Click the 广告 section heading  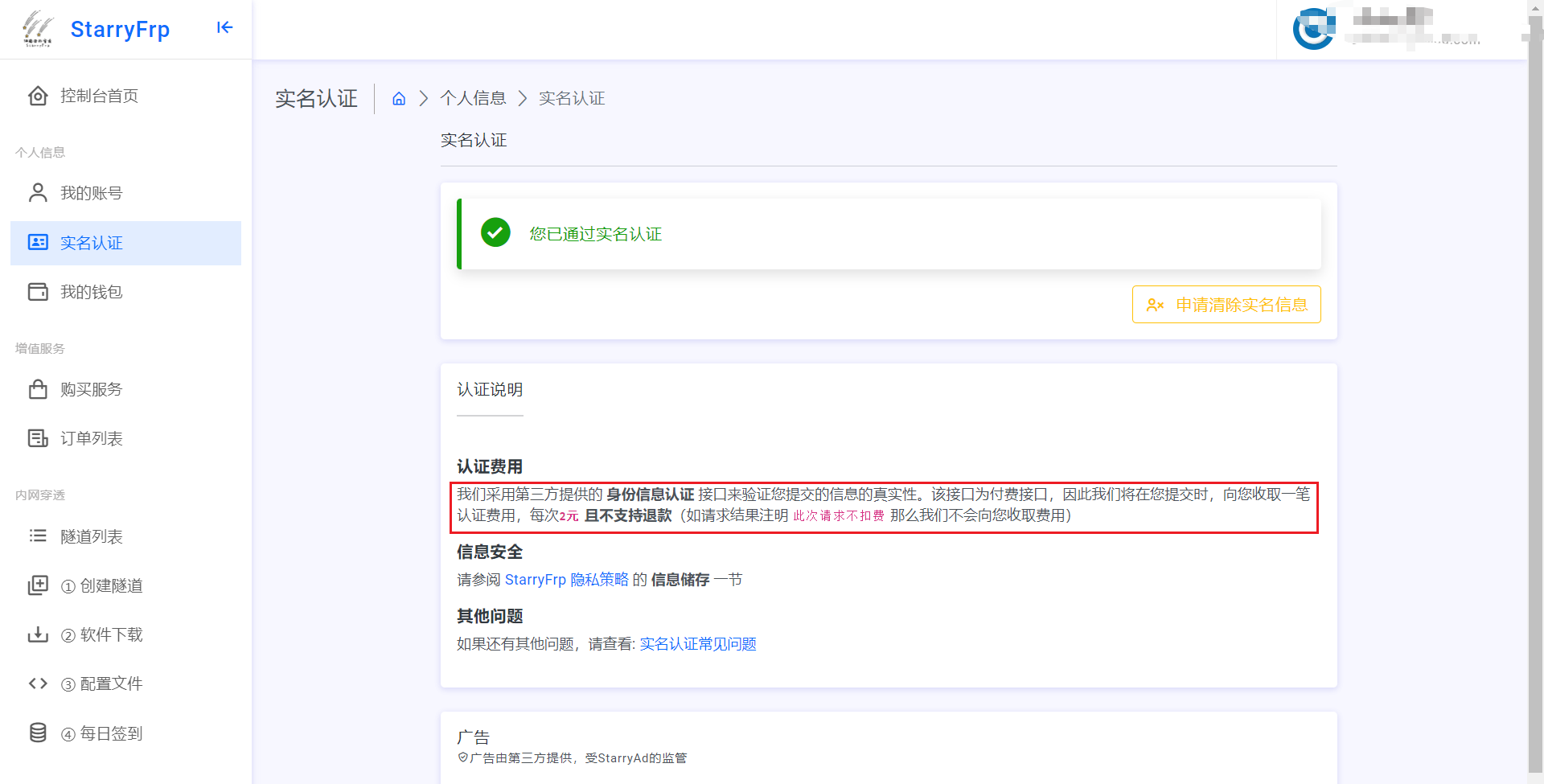[473, 737]
